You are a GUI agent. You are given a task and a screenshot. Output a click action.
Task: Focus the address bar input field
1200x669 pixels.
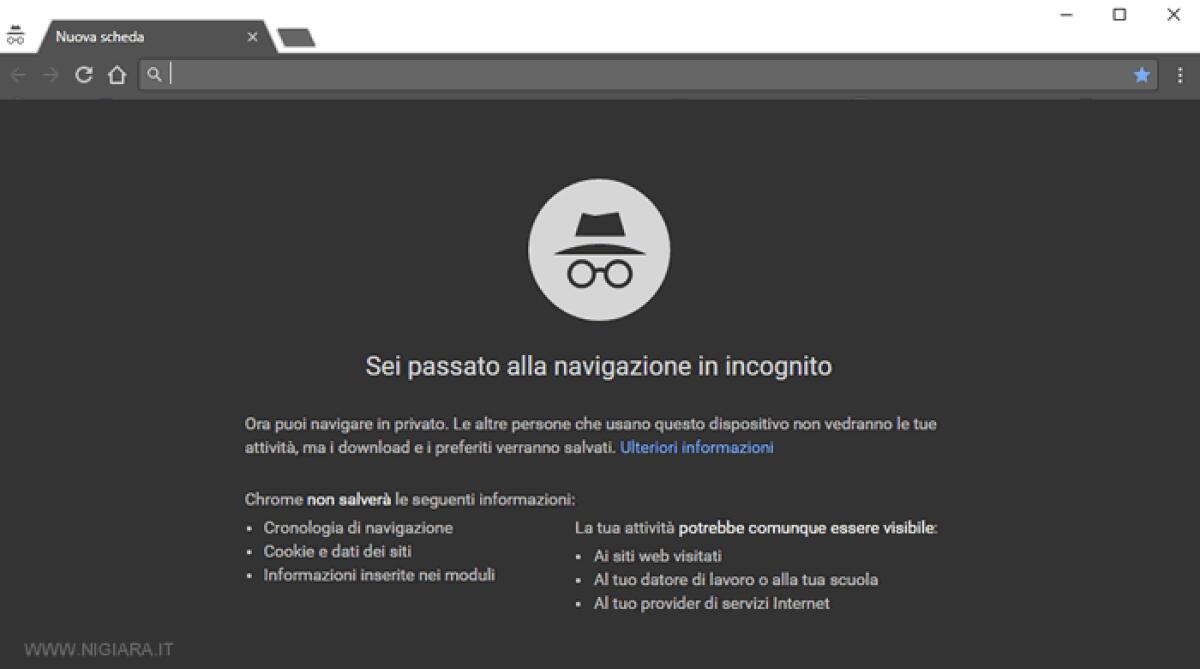(x=648, y=75)
